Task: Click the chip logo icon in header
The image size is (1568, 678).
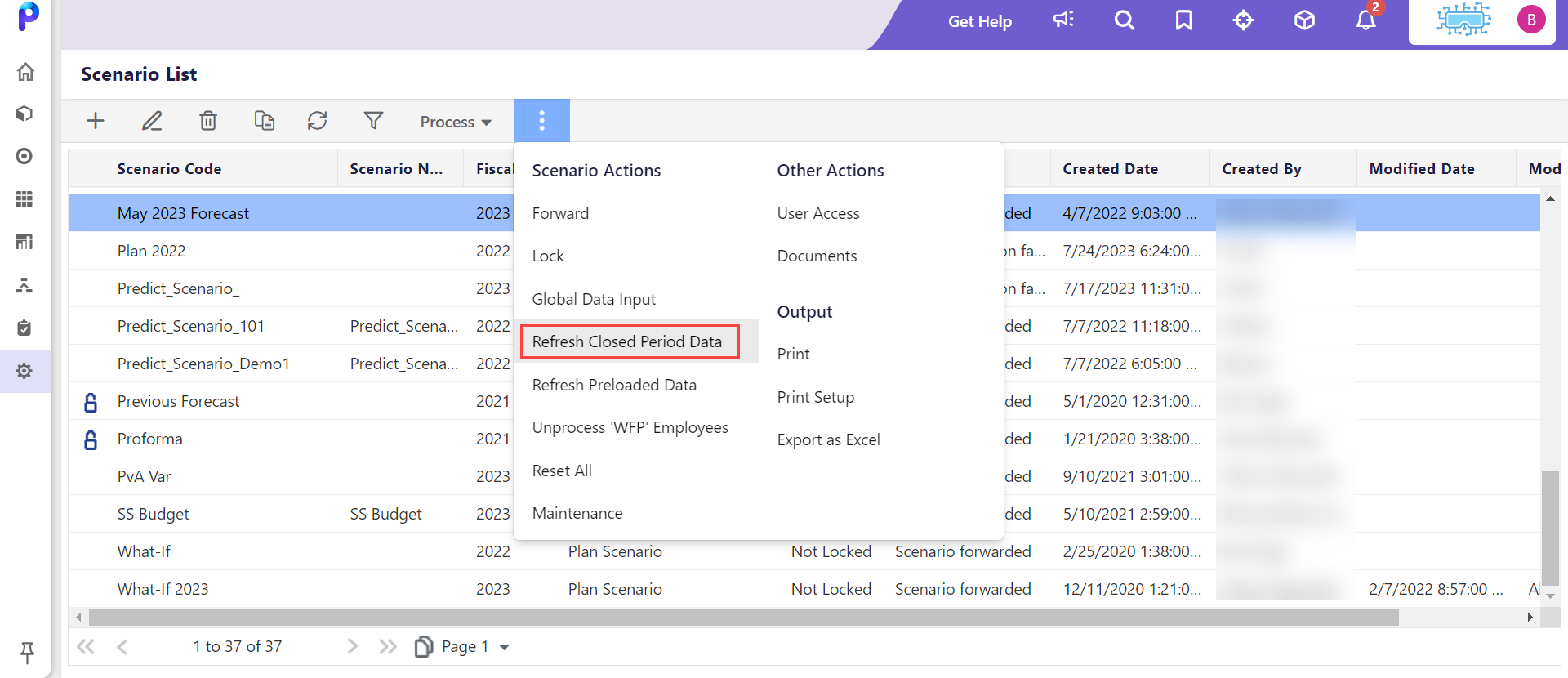Action: pyautogui.click(x=1463, y=20)
